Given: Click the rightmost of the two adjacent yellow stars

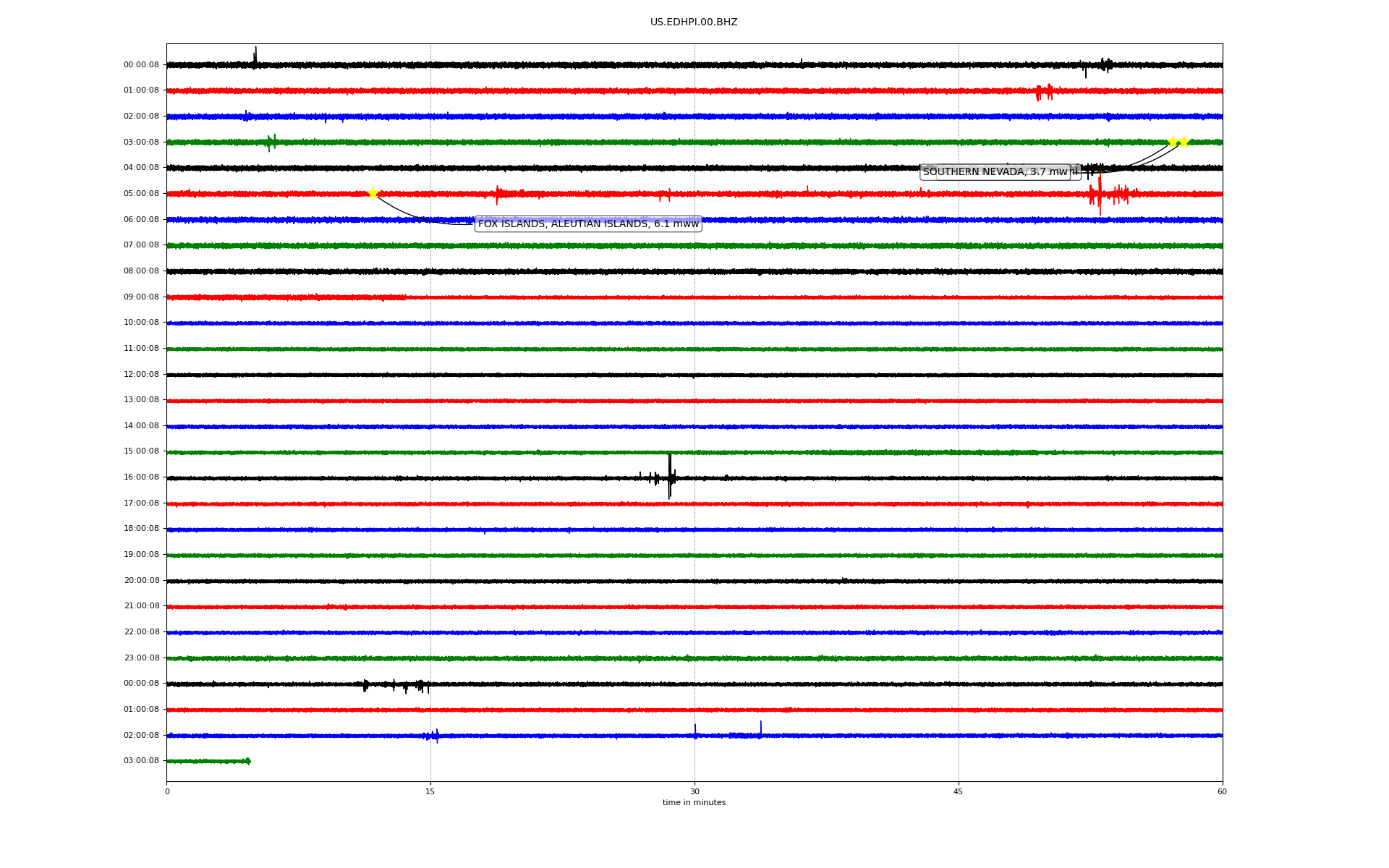Looking at the screenshot, I should [x=1184, y=142].
